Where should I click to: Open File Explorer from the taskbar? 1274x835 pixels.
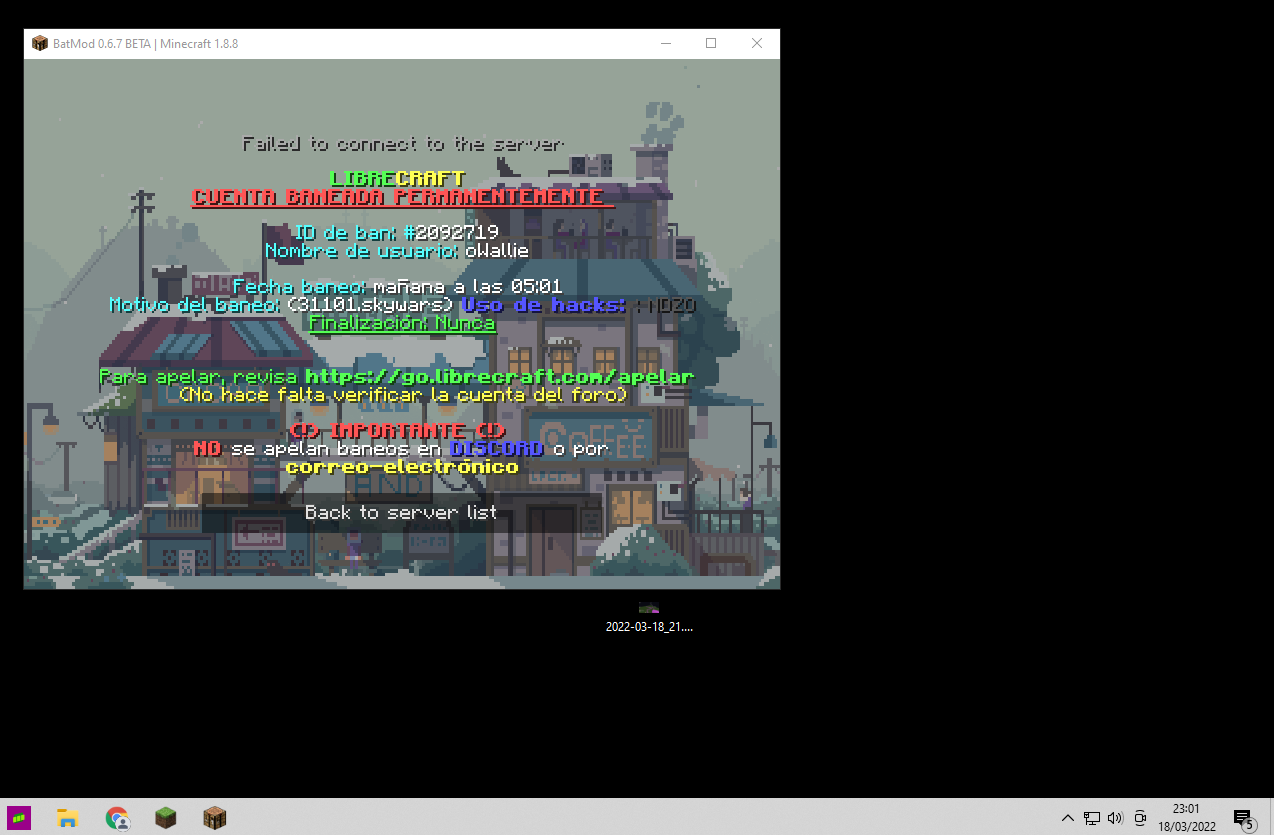(x=68, y=818)
